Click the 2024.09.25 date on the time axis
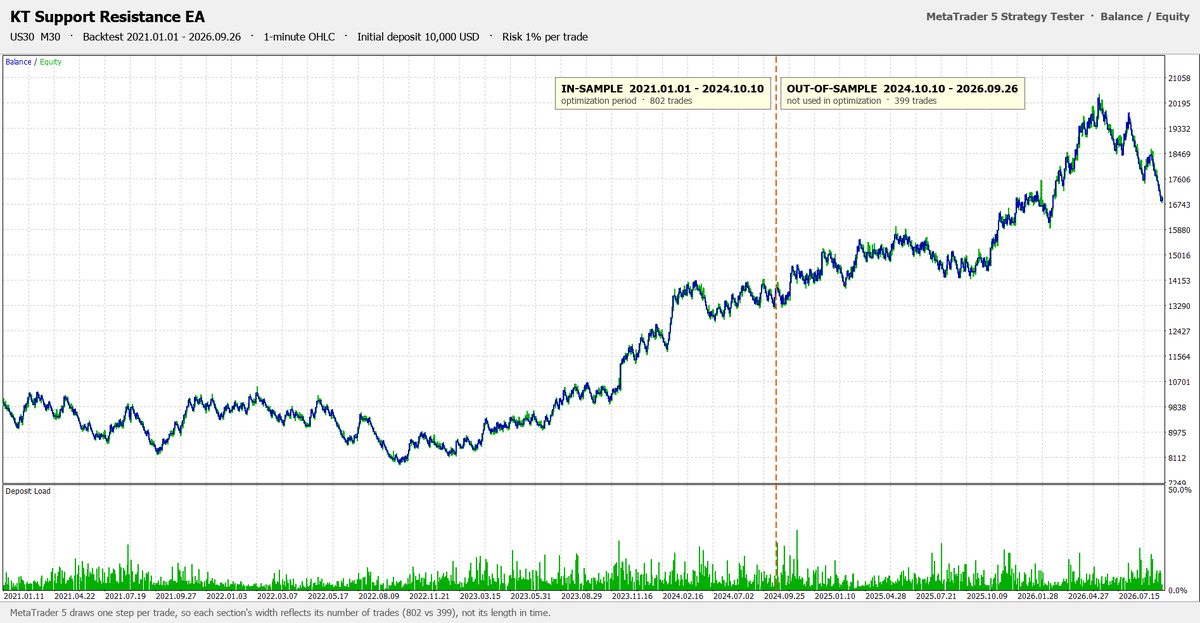 coord(786,596)
